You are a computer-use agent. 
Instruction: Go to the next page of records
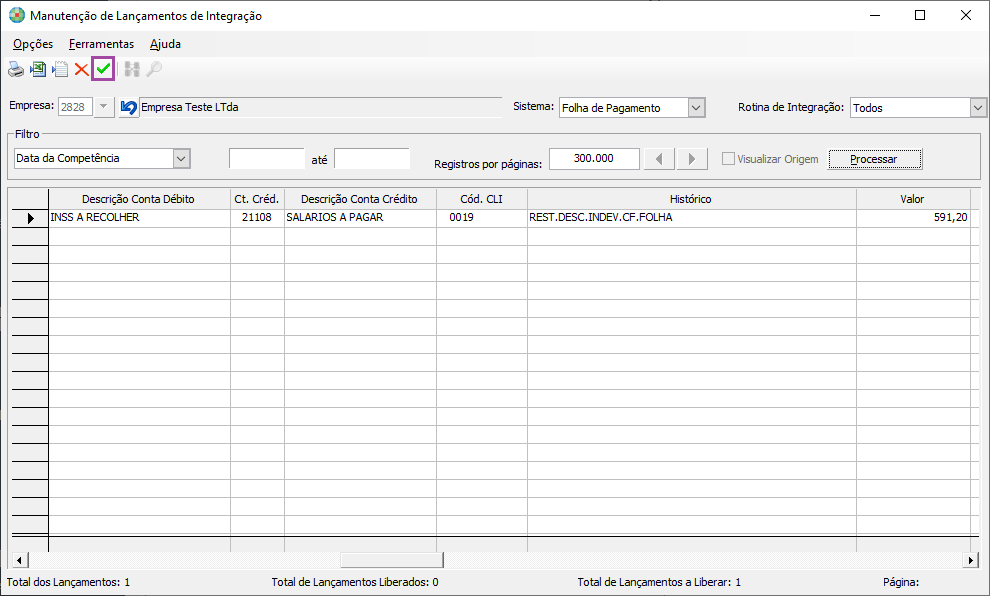point(692,158)
